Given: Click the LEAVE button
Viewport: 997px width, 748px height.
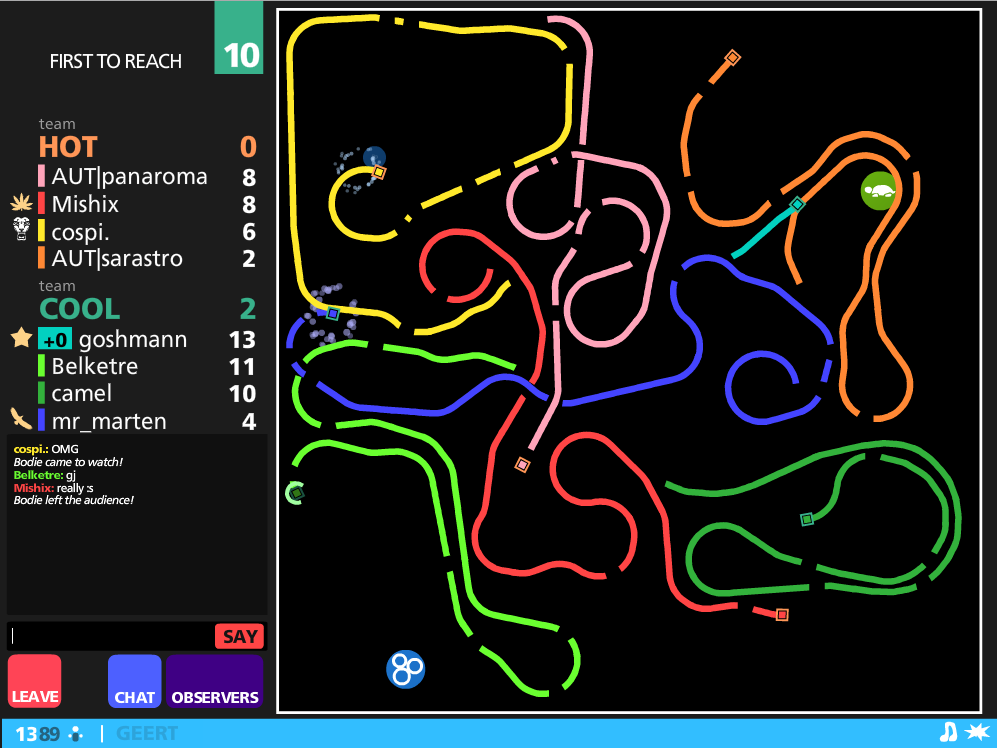Looking at the screenshot, I should point(34,681).
